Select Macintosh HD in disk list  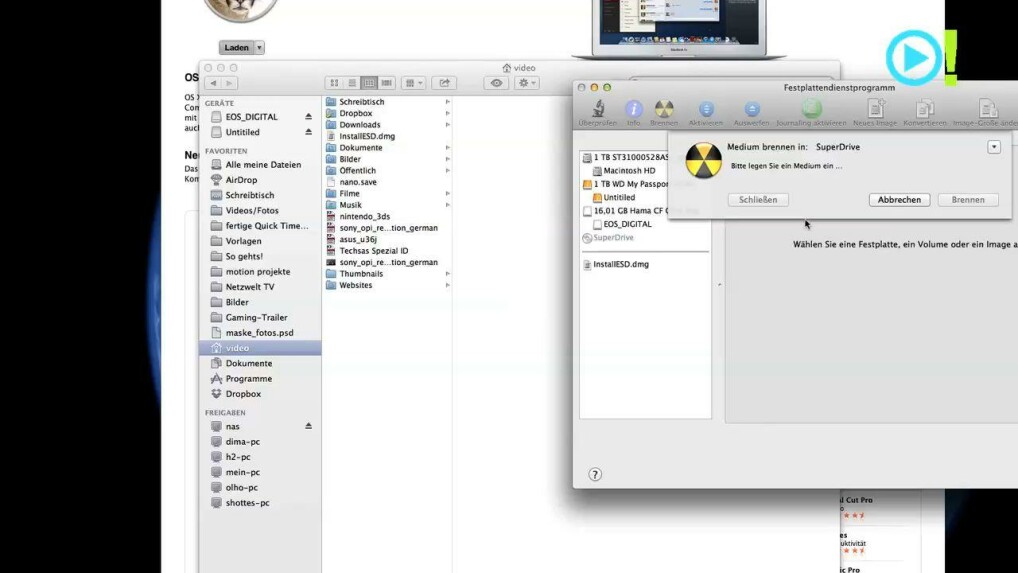click(x=629, y=171)
